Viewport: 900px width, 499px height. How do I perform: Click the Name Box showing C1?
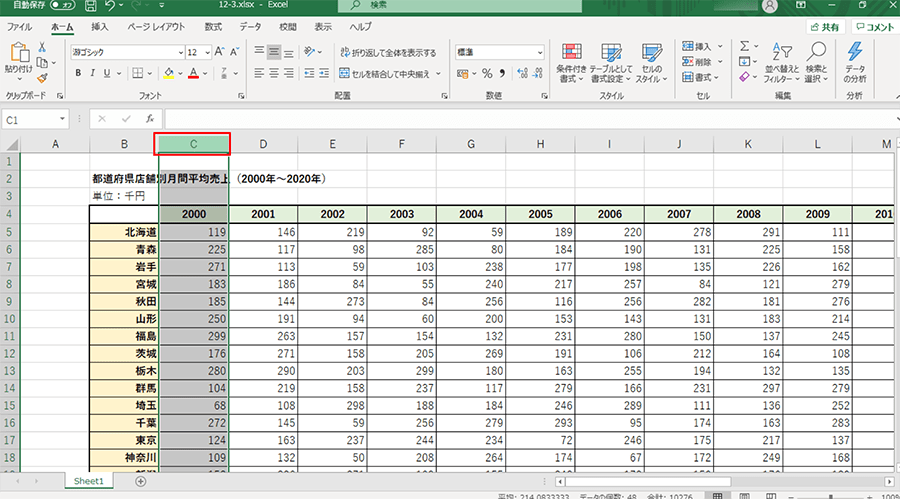(35, 120)
